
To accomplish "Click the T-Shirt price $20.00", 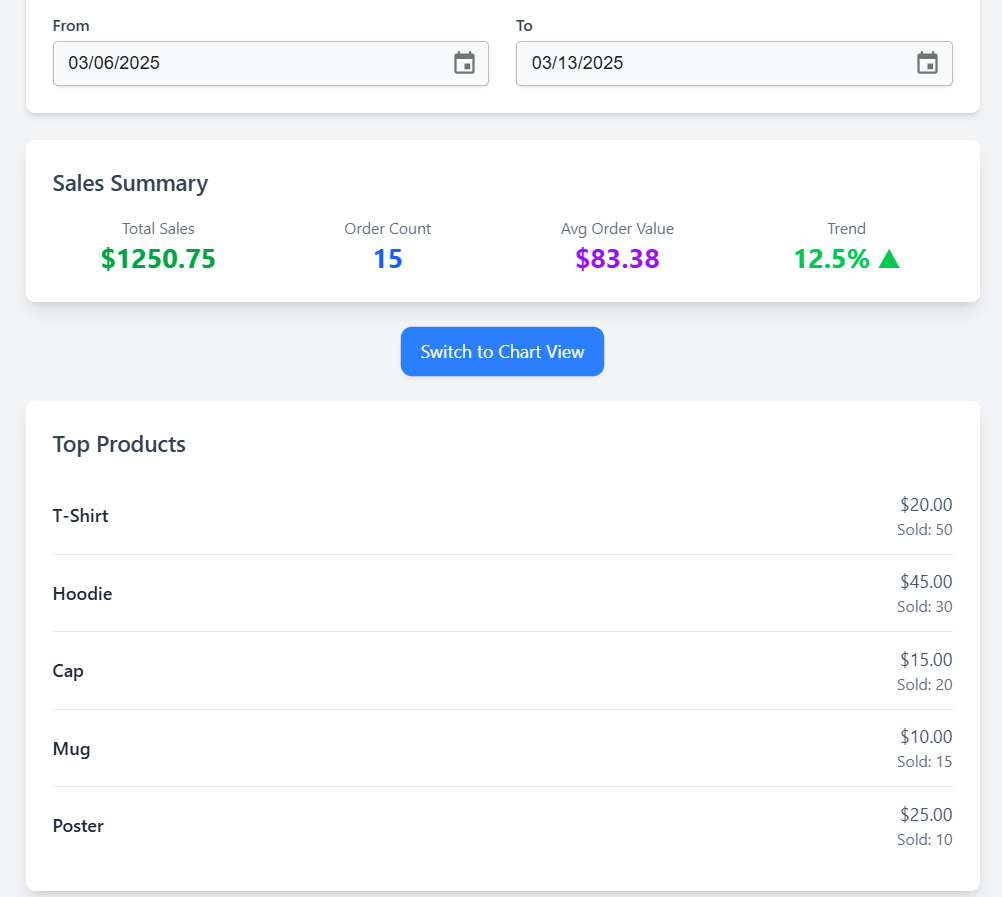I will click(x=926, y=505).
